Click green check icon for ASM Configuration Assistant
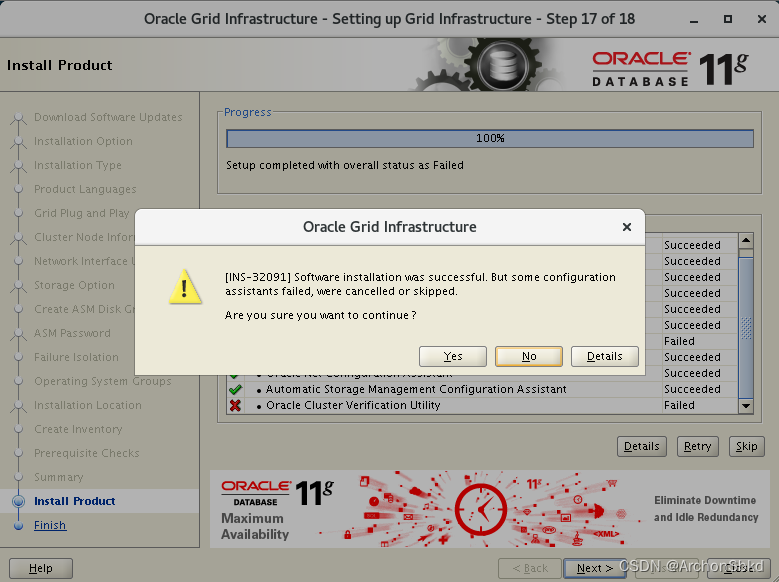Screen dimensions: 779x582 (x=235, y=389)
